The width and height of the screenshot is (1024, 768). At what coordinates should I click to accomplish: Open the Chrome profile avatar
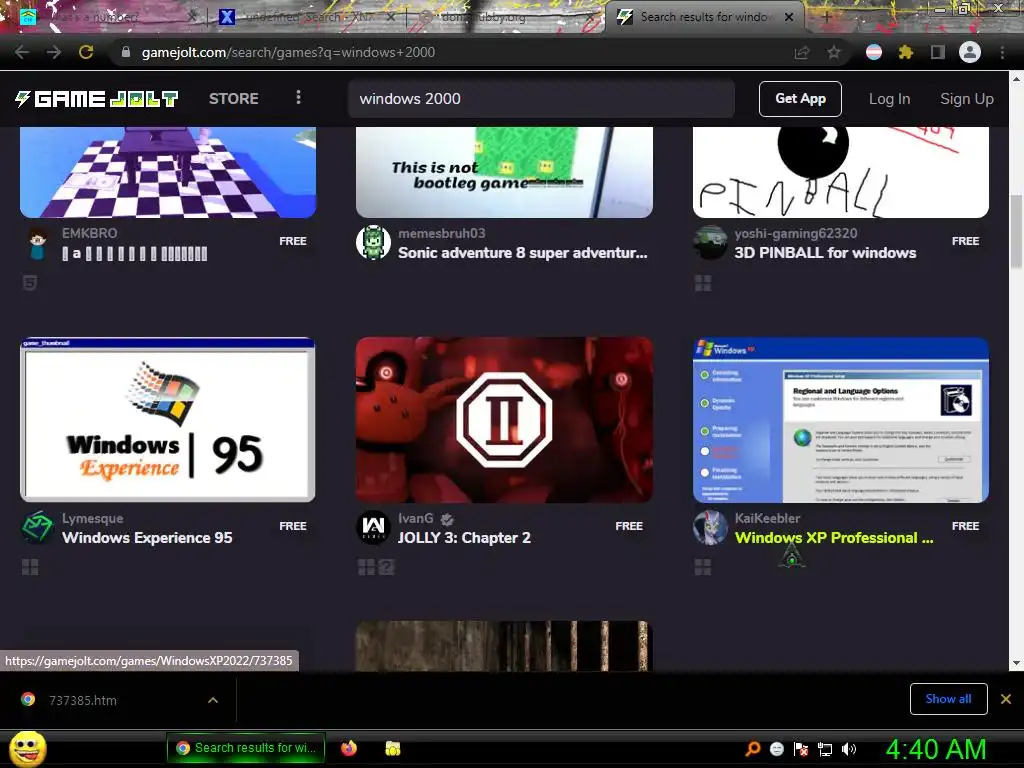coord(970,52)
